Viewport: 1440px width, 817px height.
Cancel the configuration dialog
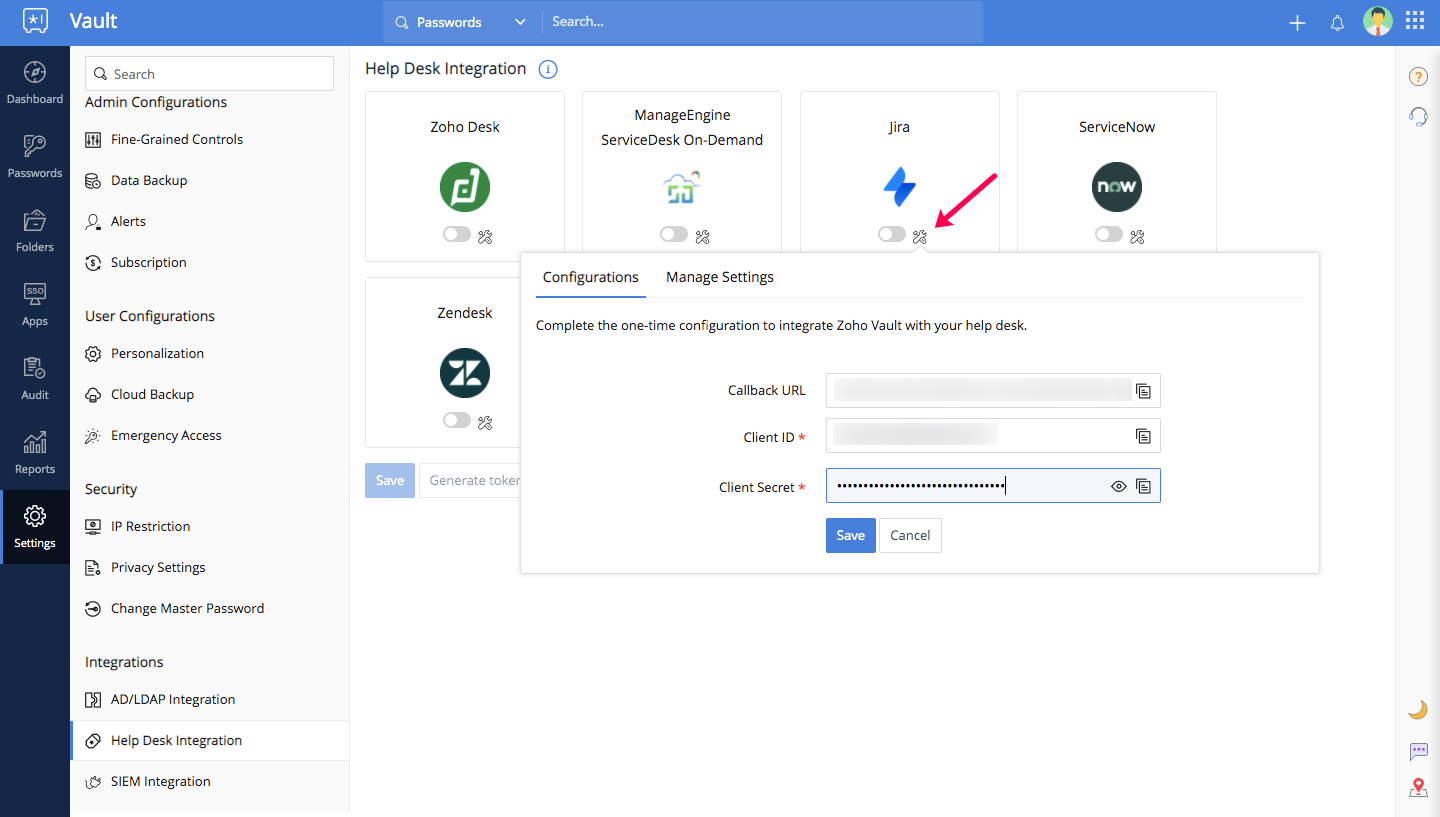point(910,535)
